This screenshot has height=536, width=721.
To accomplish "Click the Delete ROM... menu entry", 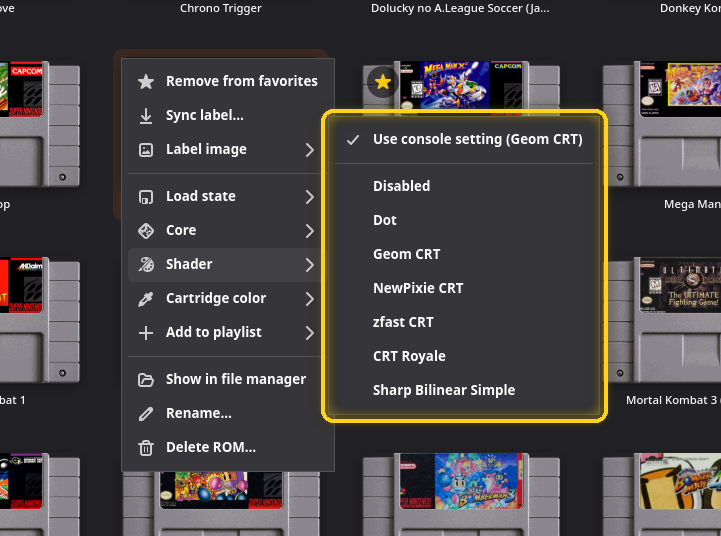I will tap(228, 447).
